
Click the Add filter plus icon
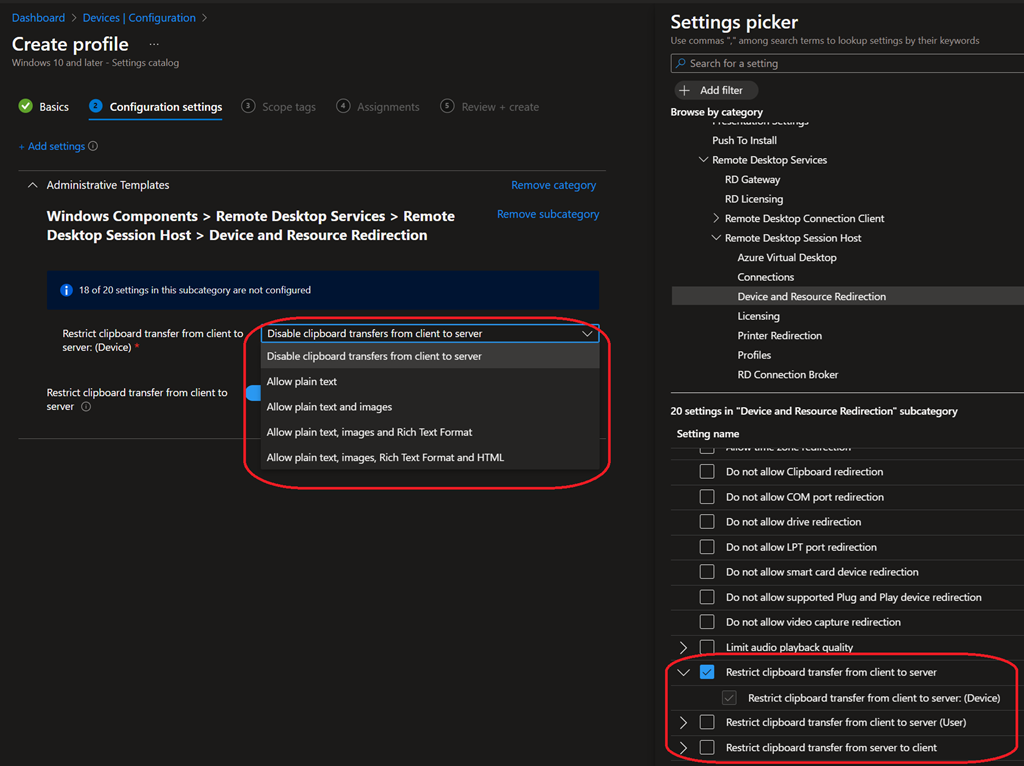(685, 90)
